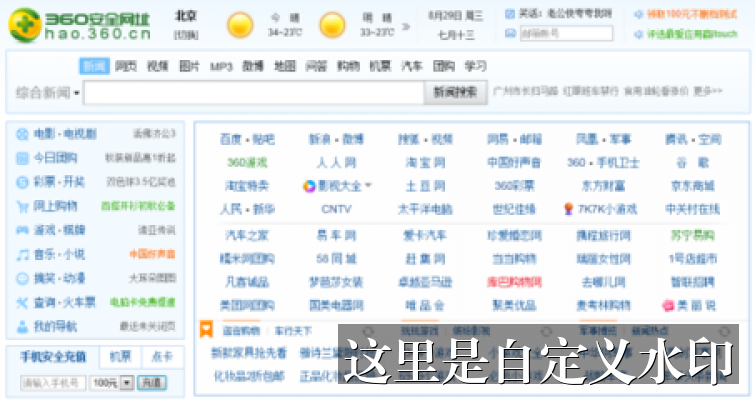The height and width of the screenshot is (400, 755).
Task: Open the 点卡 recharge tab
Action: [162, 357]
